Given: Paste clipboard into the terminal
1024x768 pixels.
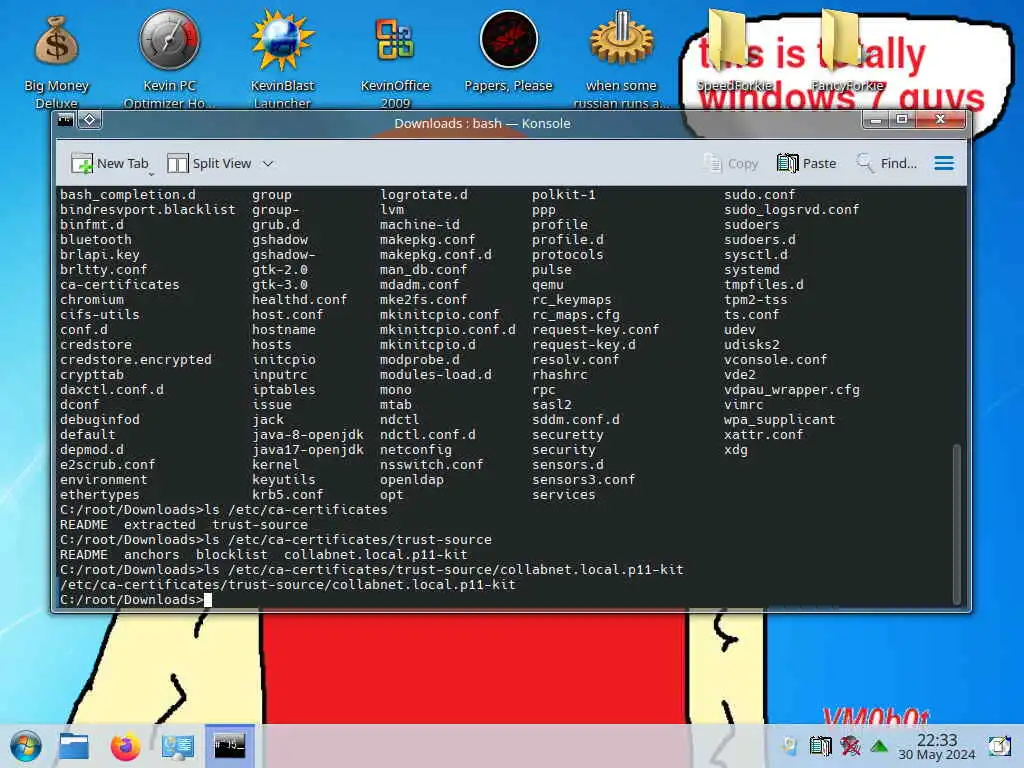Looking at the screenshot, I should (807, 163).
